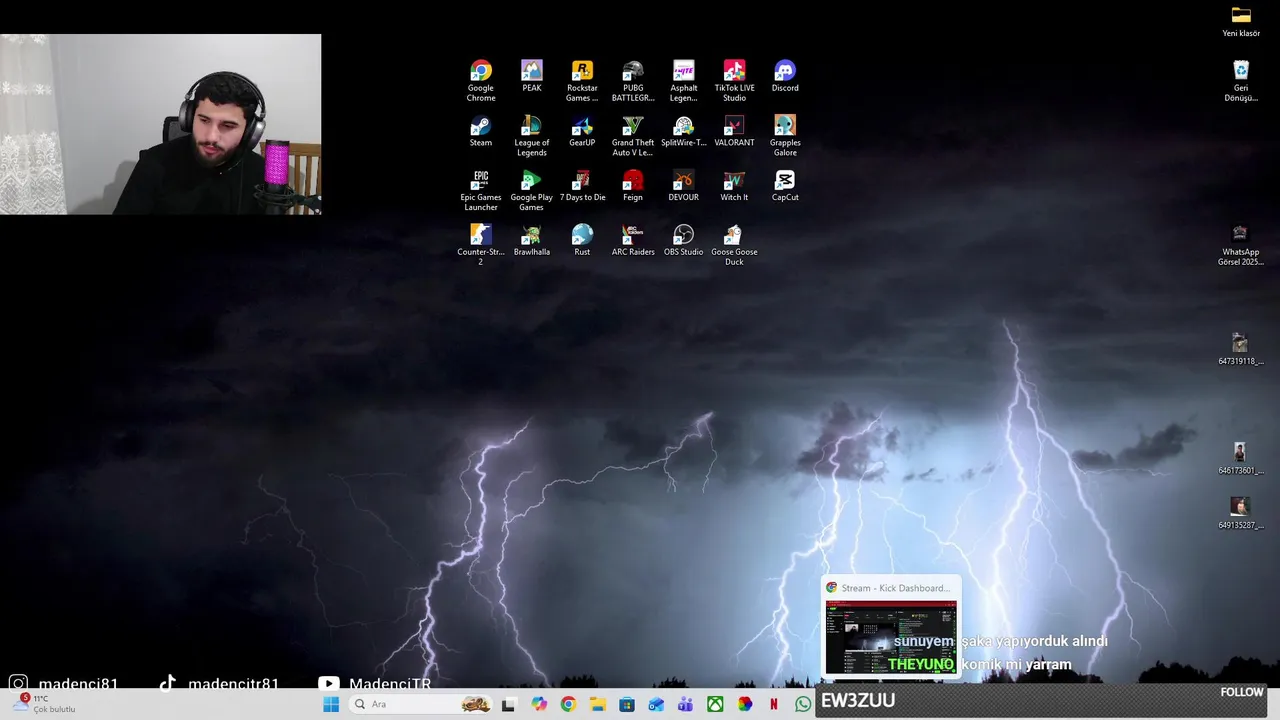Image resolution: width=1280 pixels, height=720 pixels.
Task: Open Microsoft Store from the taskbar
Action: 627,704
